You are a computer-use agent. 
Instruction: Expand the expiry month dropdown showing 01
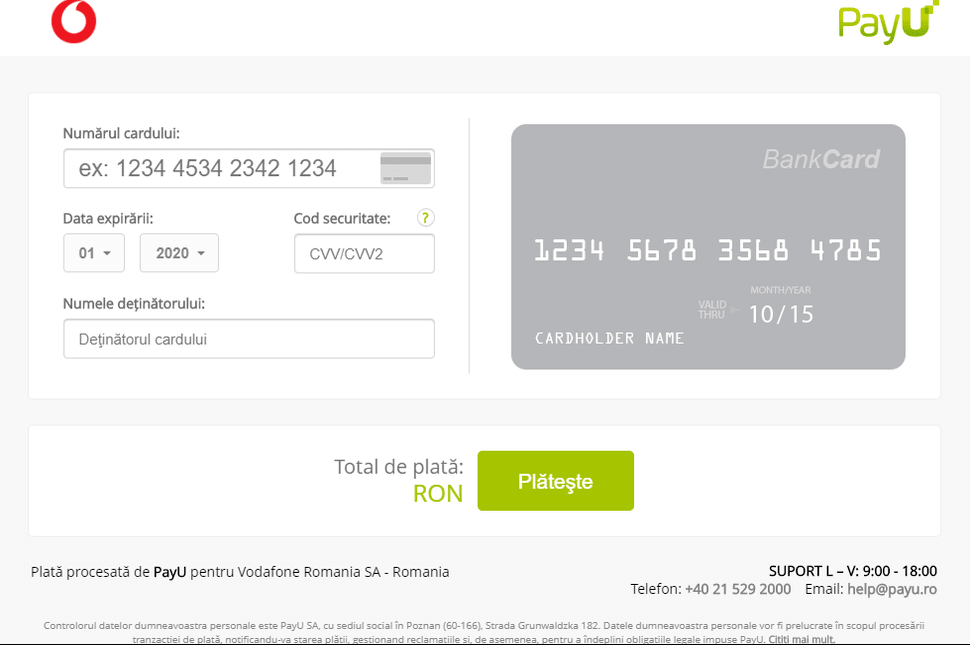coord(94,253)
